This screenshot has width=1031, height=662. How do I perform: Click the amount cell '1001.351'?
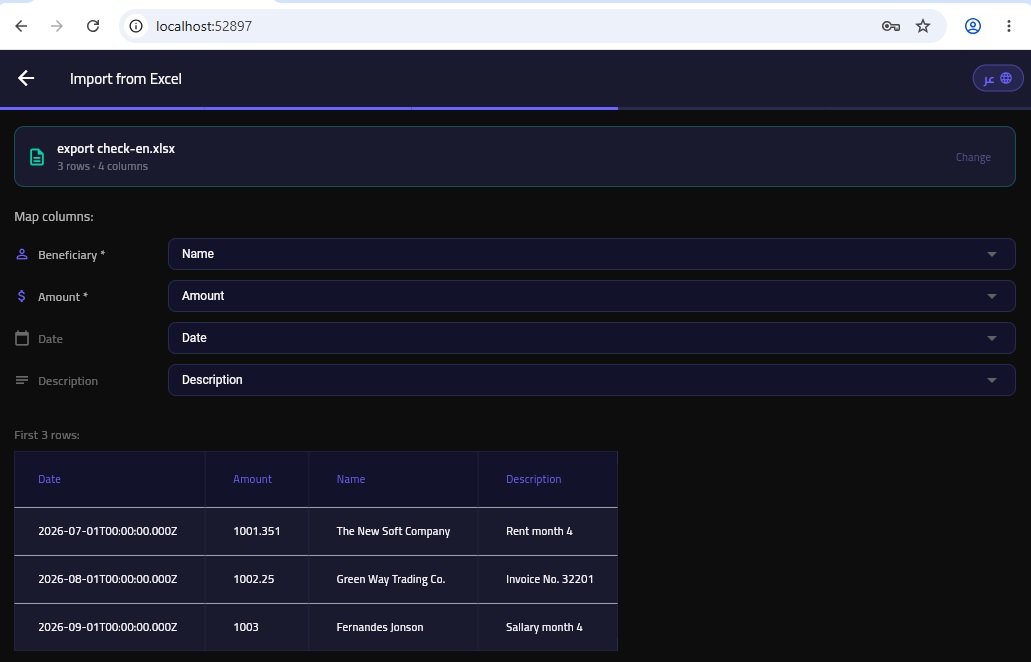256,531
